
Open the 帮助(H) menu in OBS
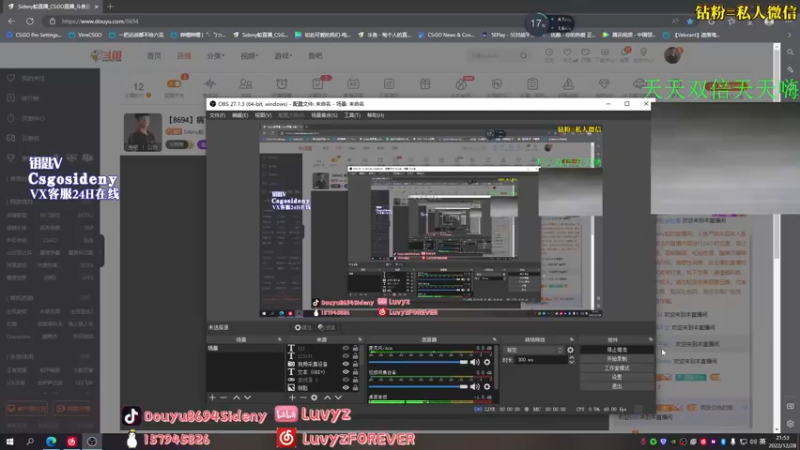(376, 115)
